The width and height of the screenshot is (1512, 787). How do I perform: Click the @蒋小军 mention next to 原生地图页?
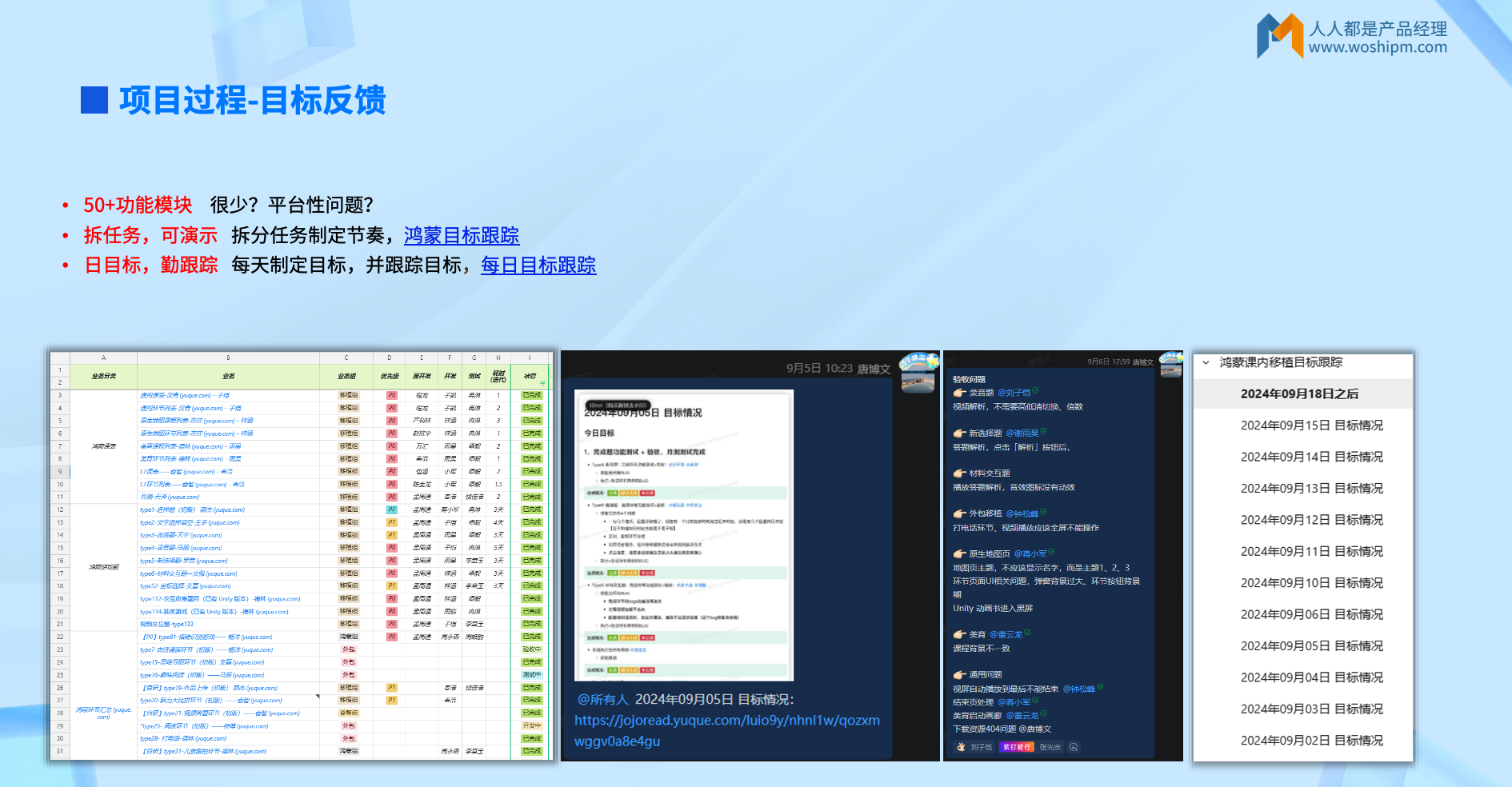(1030, 553)
